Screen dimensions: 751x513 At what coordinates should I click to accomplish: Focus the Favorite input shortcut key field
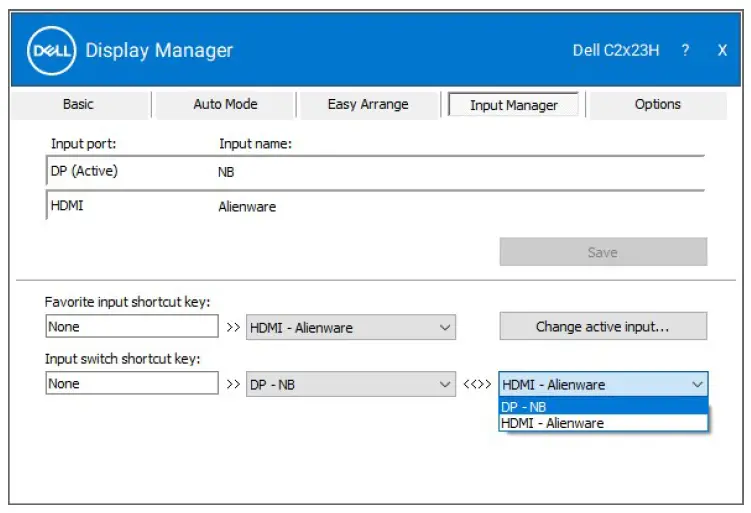132,327
